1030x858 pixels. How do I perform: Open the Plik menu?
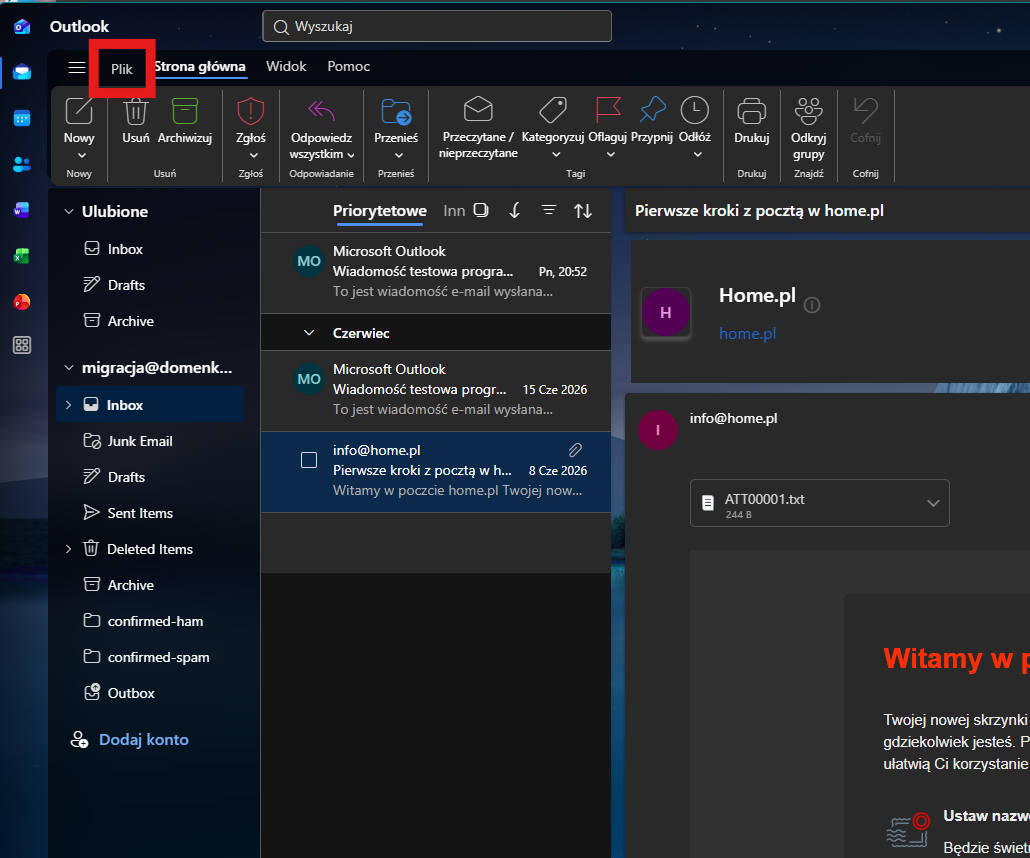tap(122, 69)
